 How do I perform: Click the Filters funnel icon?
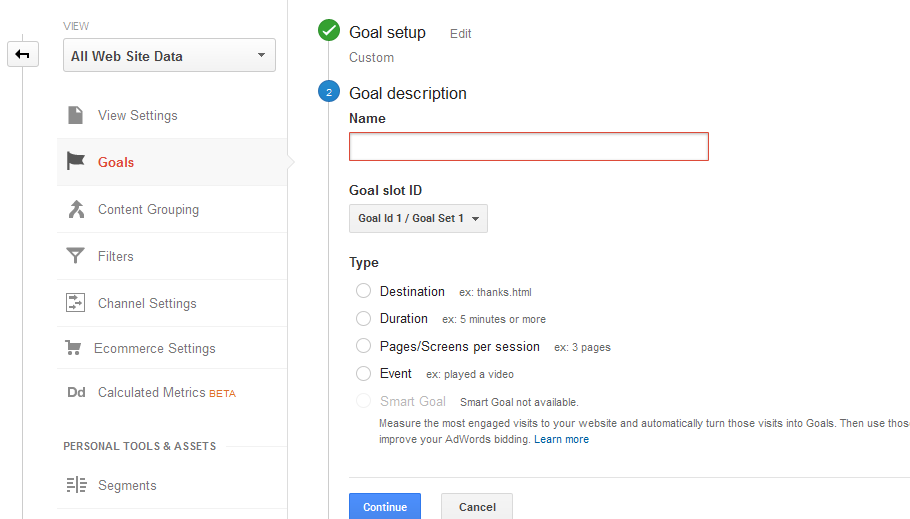[76, 256]
